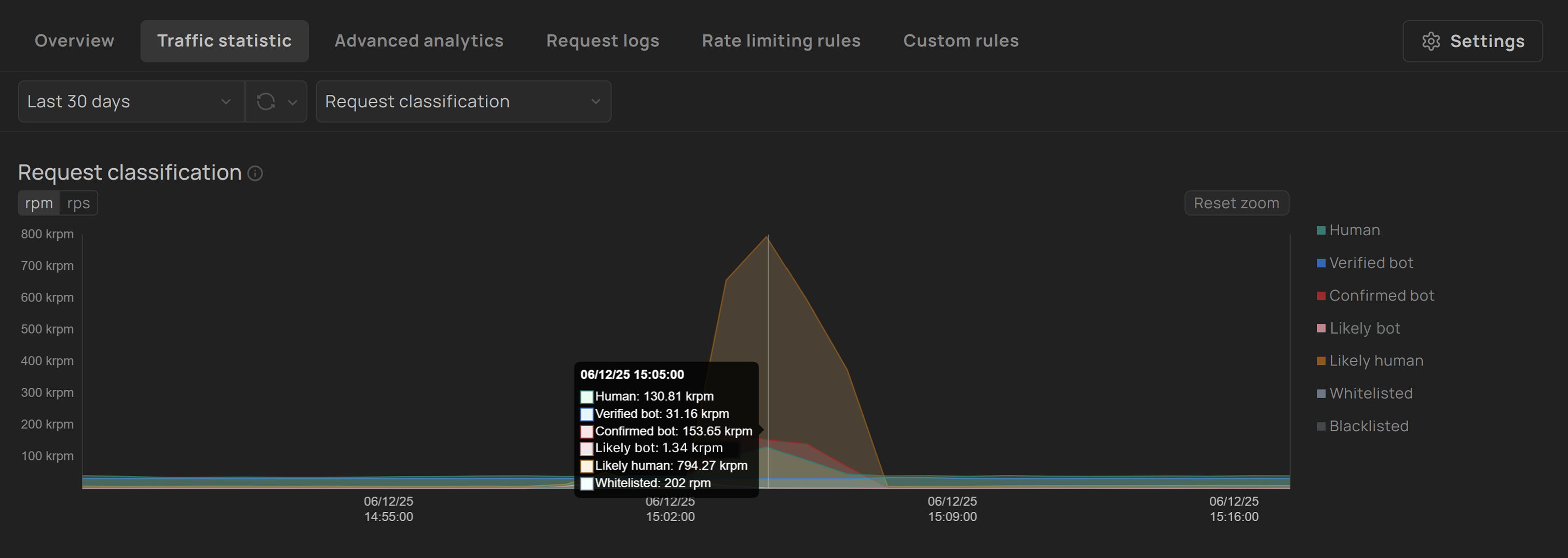This screenshot has height=558, width=1568.
Task: Click the dark Blacklisted legend swatch
Action: click(1321, 427)
